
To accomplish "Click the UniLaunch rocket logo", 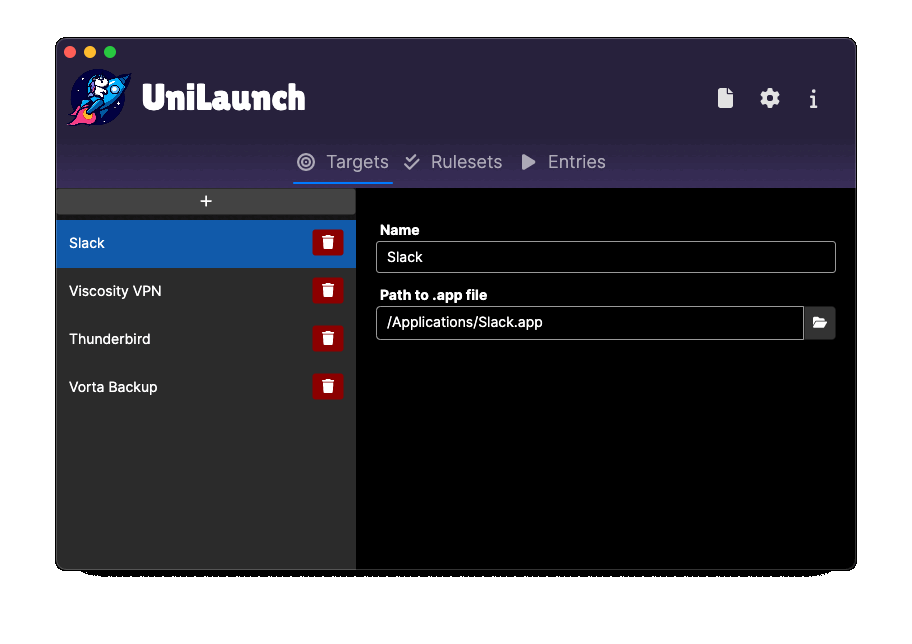I will coord(100,97).
